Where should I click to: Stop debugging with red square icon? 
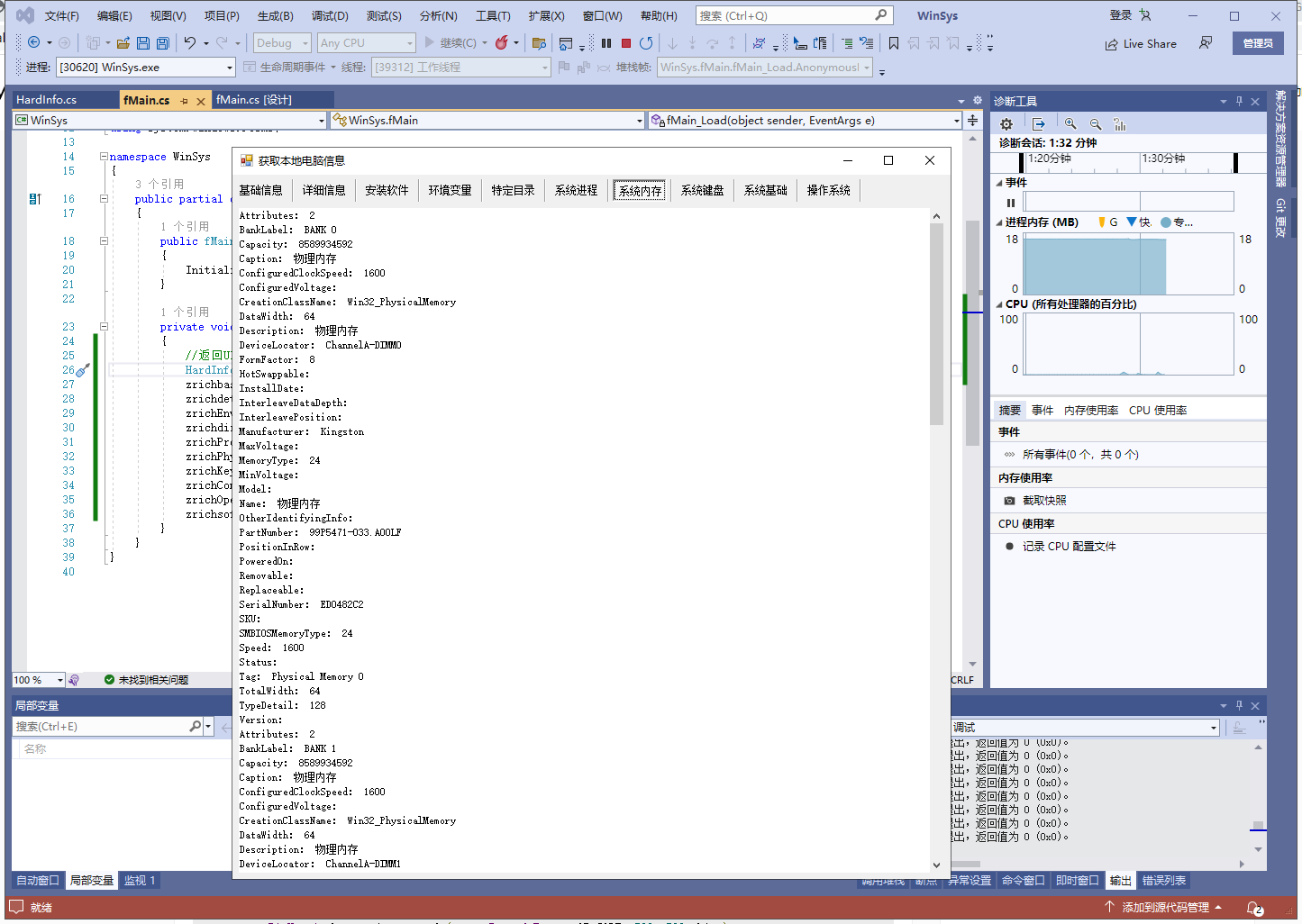pyautogui.click(x=626, y=42)
